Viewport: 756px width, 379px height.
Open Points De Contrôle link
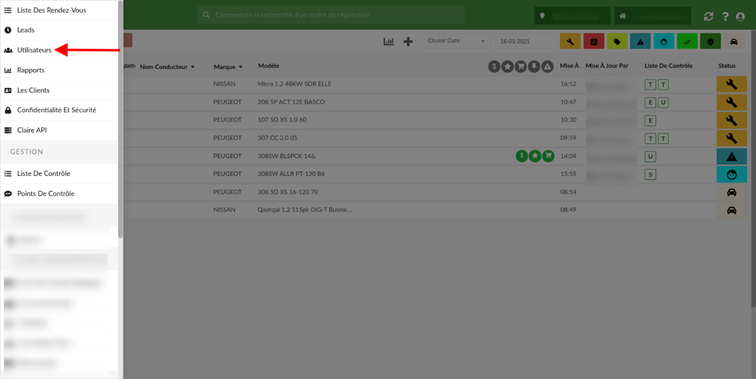coord(46,193)
